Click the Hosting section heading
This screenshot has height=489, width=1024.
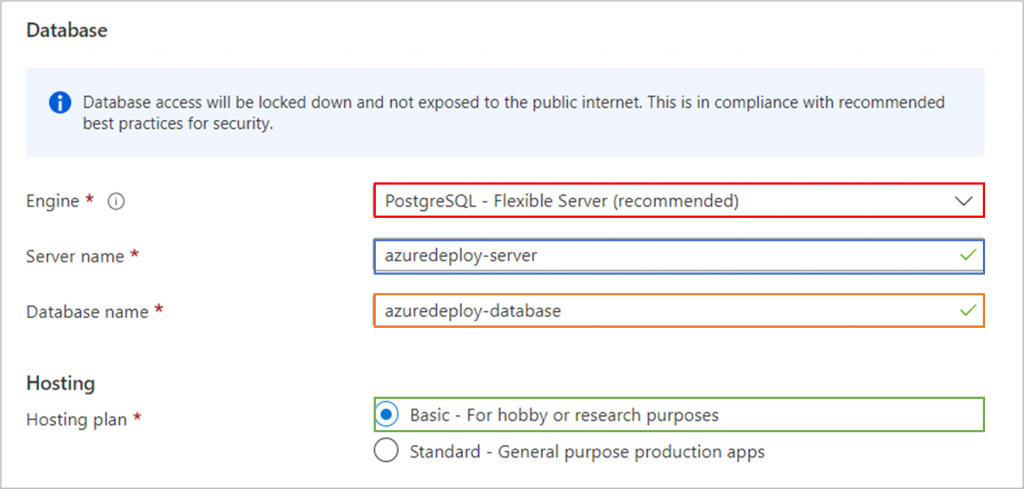coord(61,384)
